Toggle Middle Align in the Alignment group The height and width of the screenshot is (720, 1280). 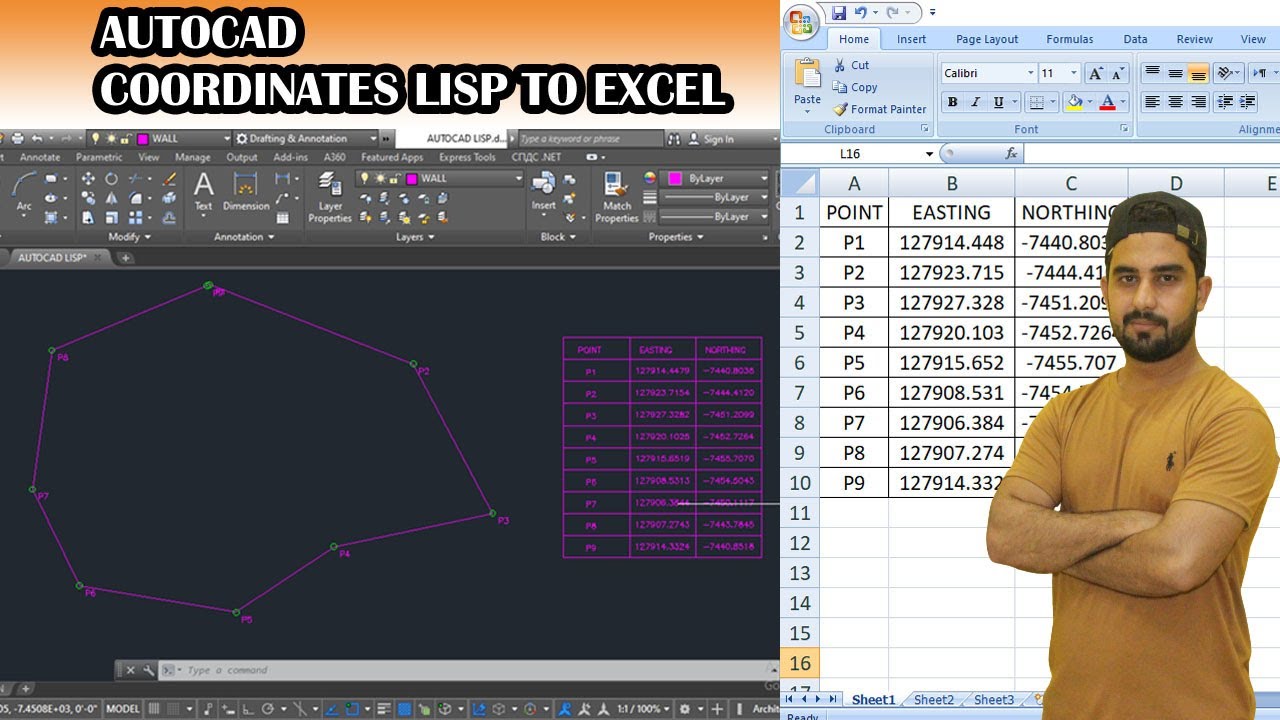[1175, 73]
